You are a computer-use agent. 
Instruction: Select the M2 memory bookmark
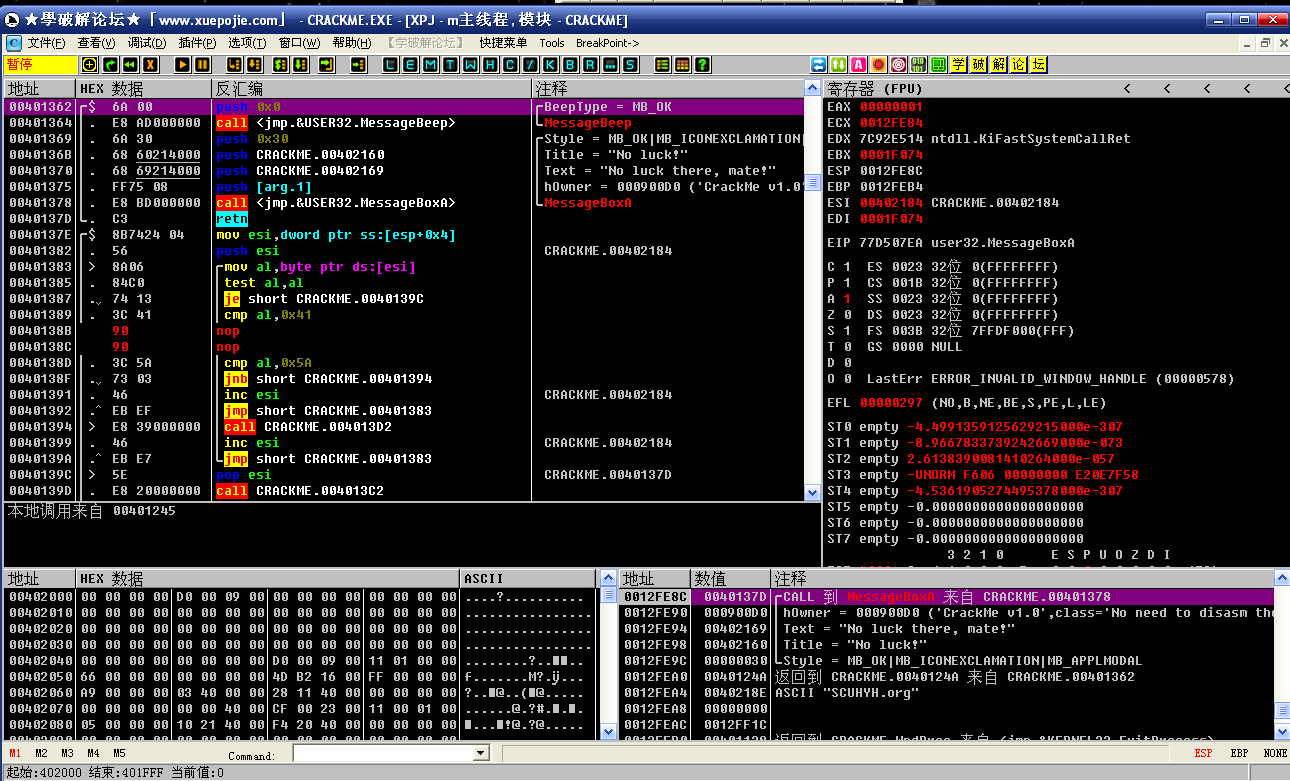[x=41, y=753]
